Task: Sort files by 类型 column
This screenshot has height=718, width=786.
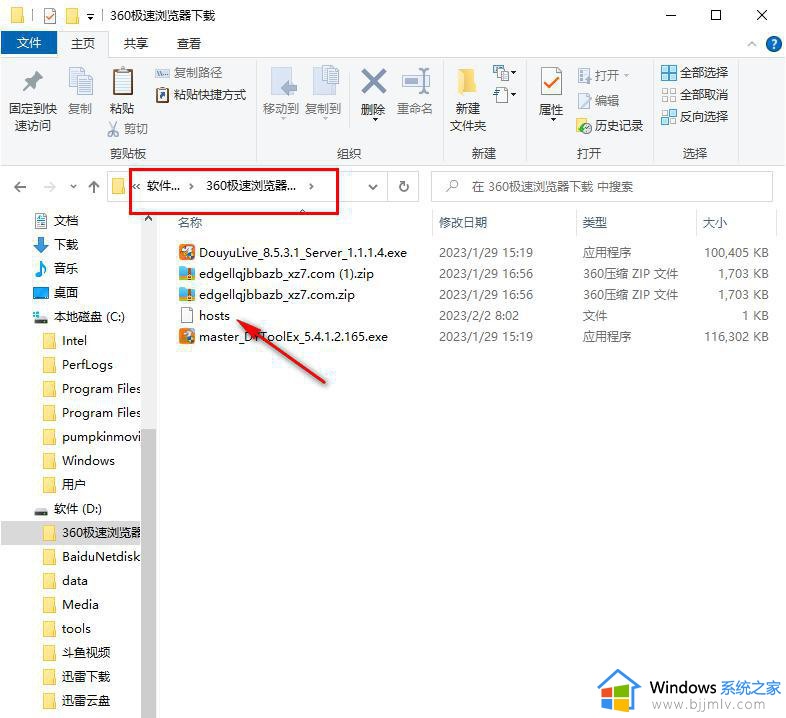Action: [x=595, y=223]
